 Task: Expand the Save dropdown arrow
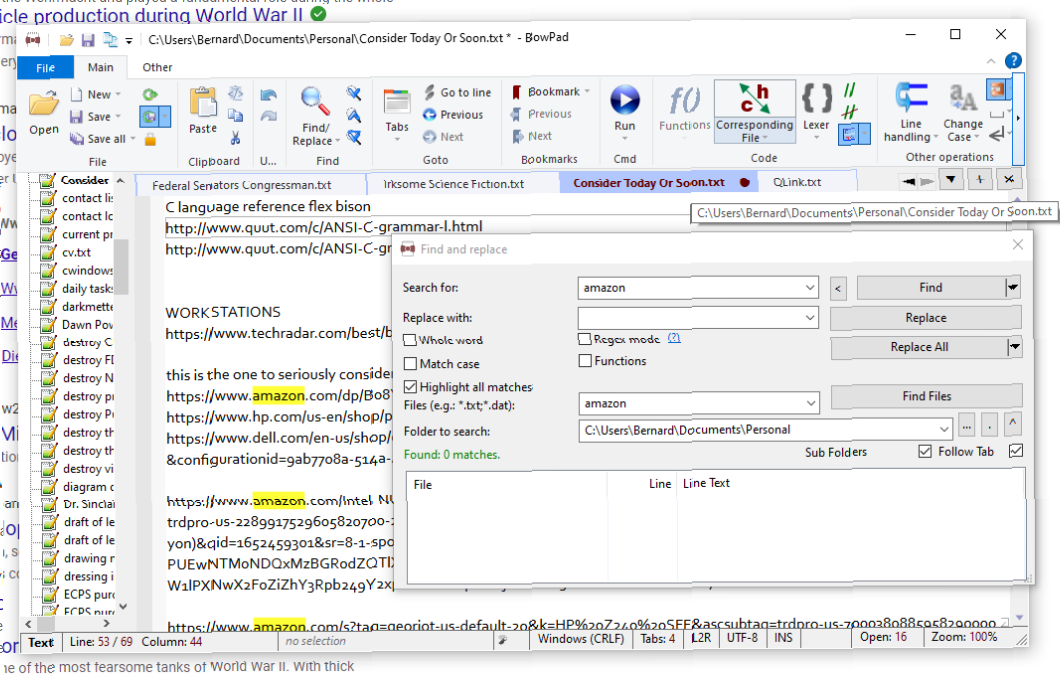tap(118, 115)
